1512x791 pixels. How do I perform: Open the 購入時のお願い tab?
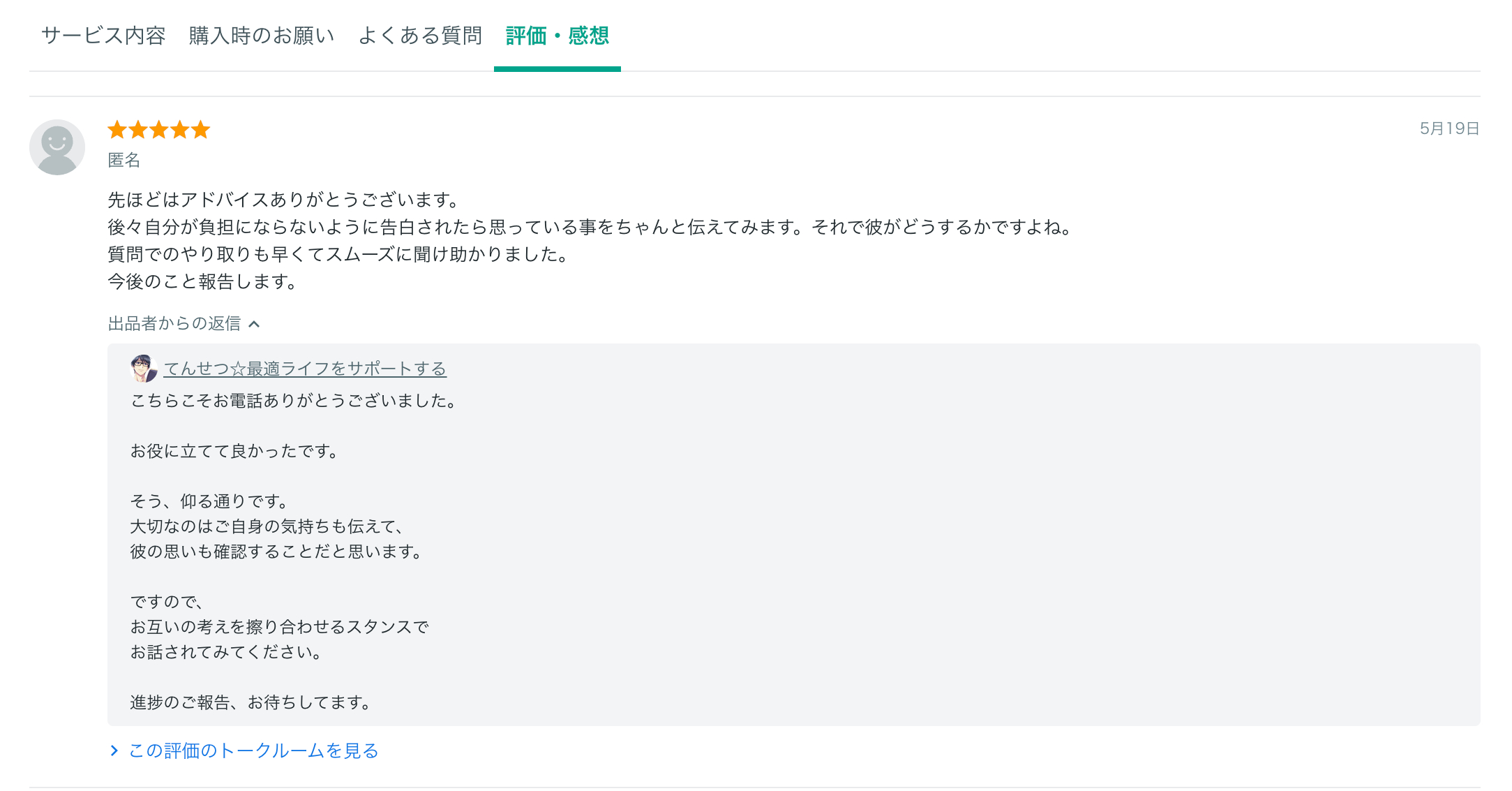260,36
